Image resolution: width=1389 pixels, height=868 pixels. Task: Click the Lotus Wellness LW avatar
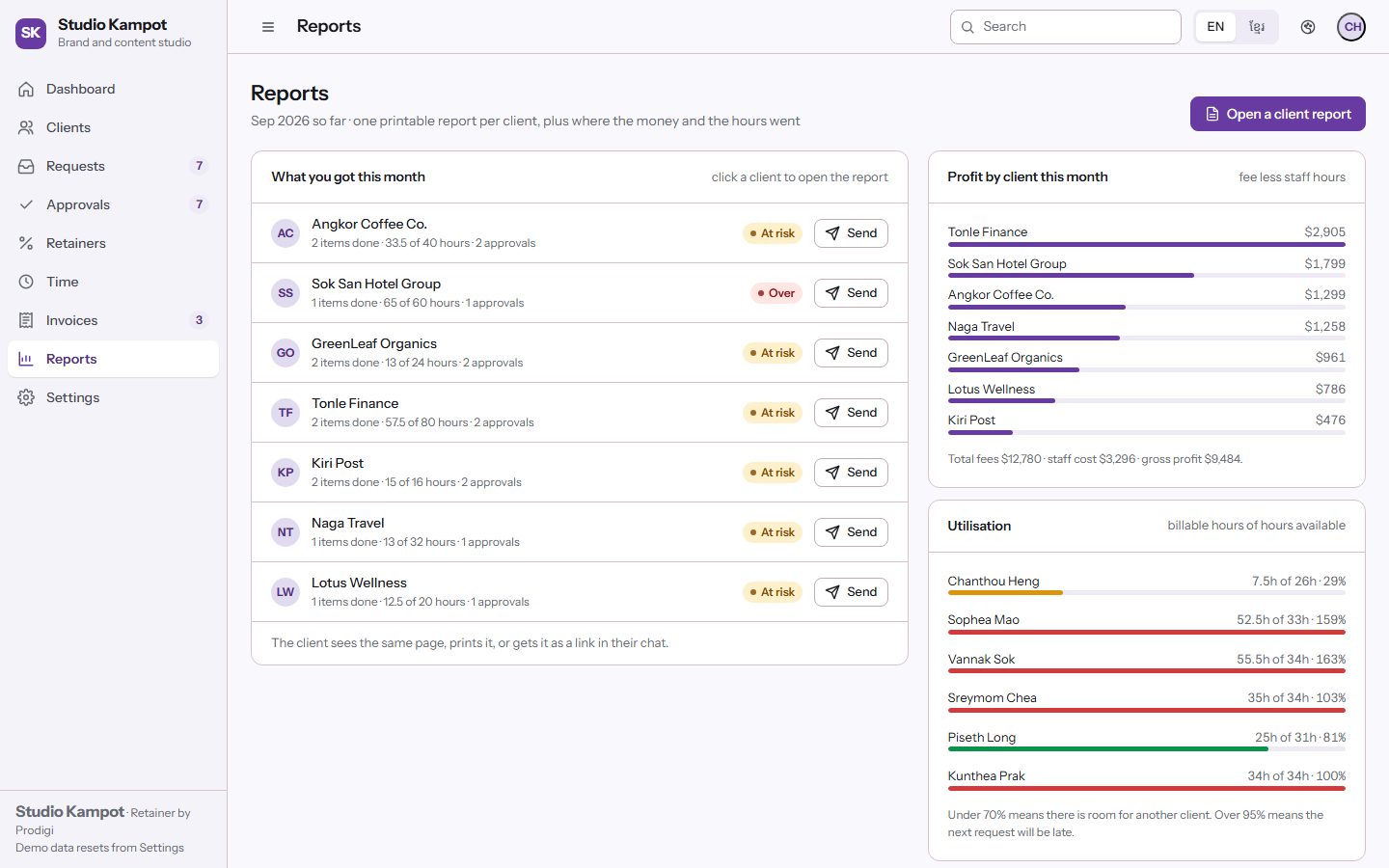[286, 592]
